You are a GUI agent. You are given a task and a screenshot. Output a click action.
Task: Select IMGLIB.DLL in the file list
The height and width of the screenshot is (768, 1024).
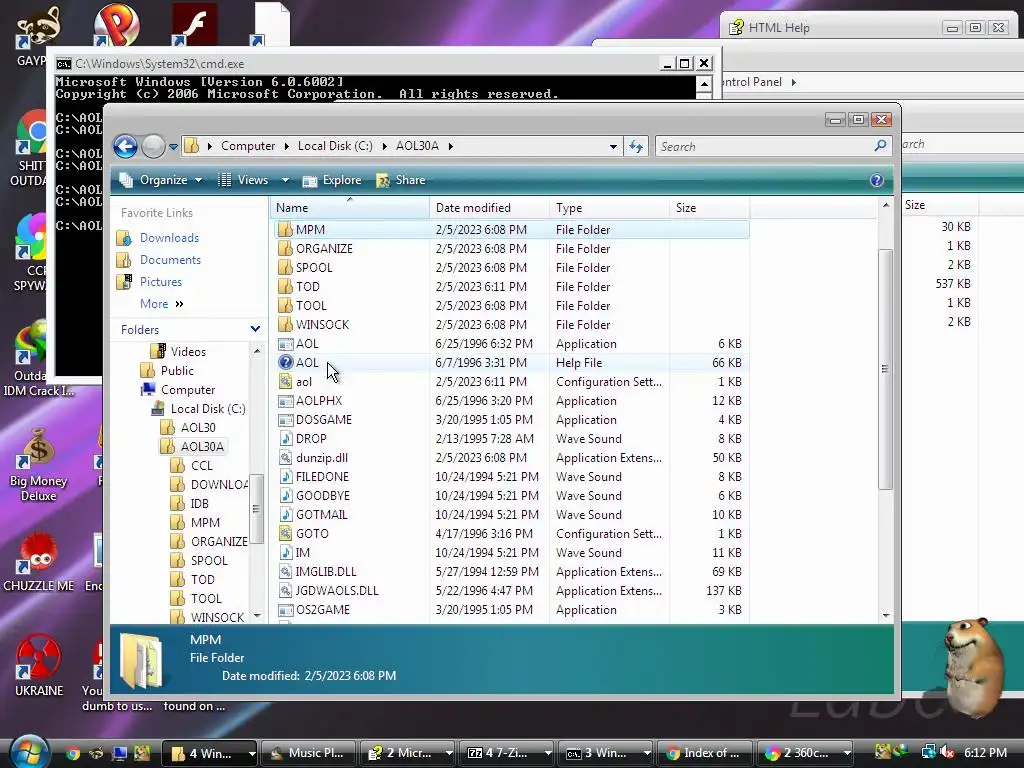tap(326, 571)
